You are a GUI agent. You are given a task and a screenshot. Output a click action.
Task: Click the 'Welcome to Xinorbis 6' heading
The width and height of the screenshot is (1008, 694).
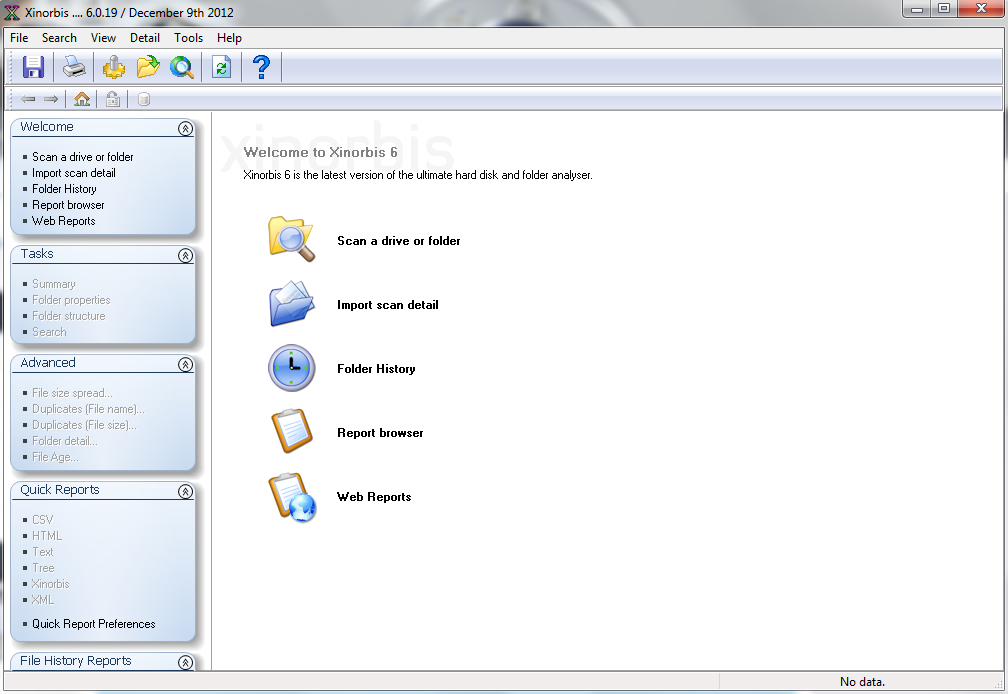[x=320, y=152]
